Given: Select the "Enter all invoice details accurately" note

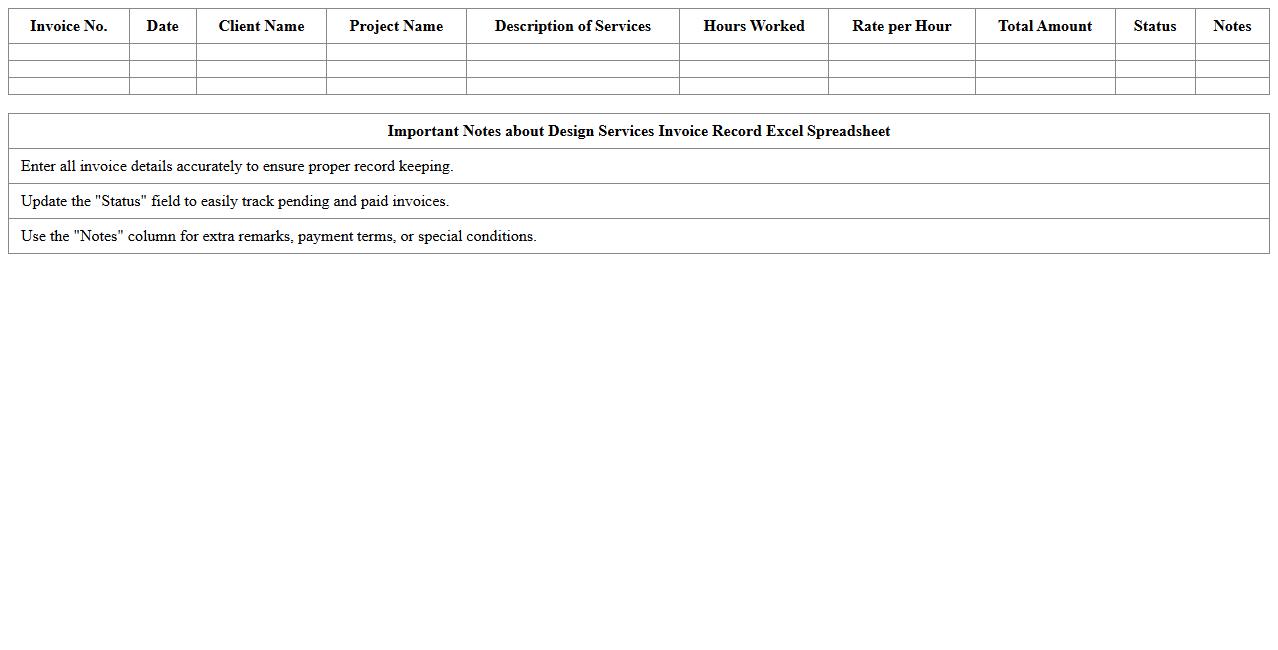Looking at the screenshot, I should (237, 166).
